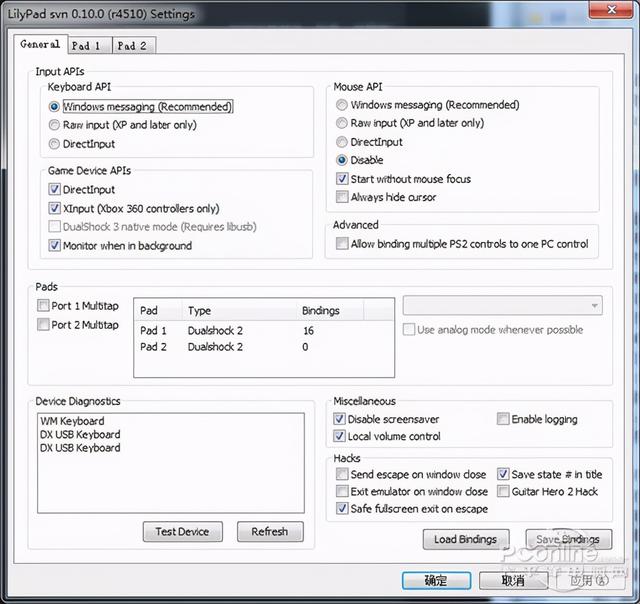Select Windows messaging for Mouse API
The width and height of the screenshot is (640, 604).
pos(343,105)
